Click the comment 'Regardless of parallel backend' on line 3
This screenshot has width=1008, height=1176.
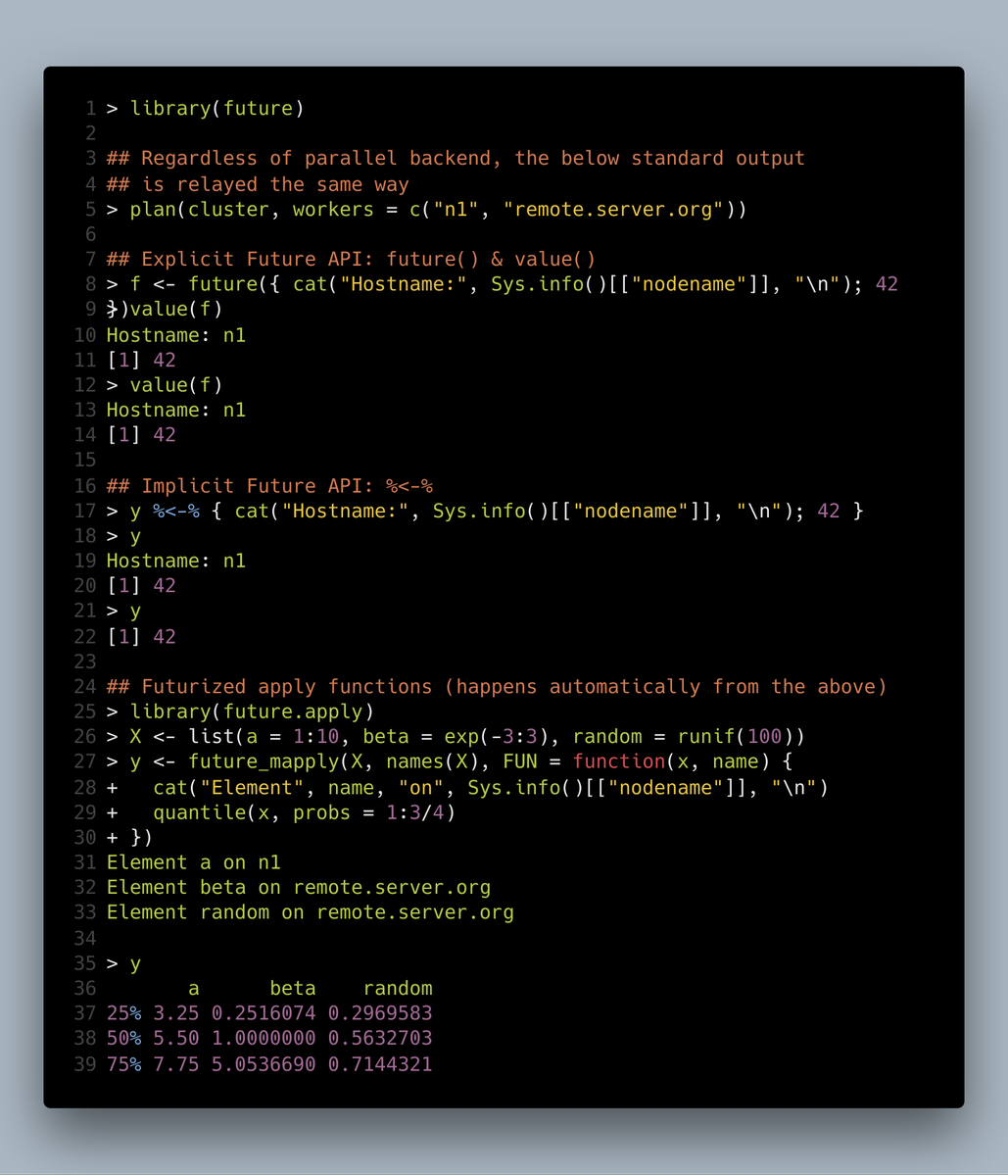coord(316,158)
